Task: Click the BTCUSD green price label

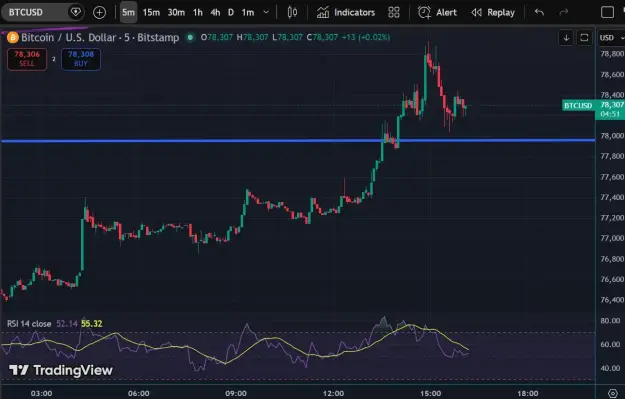Action: click(x=578, y=105)
